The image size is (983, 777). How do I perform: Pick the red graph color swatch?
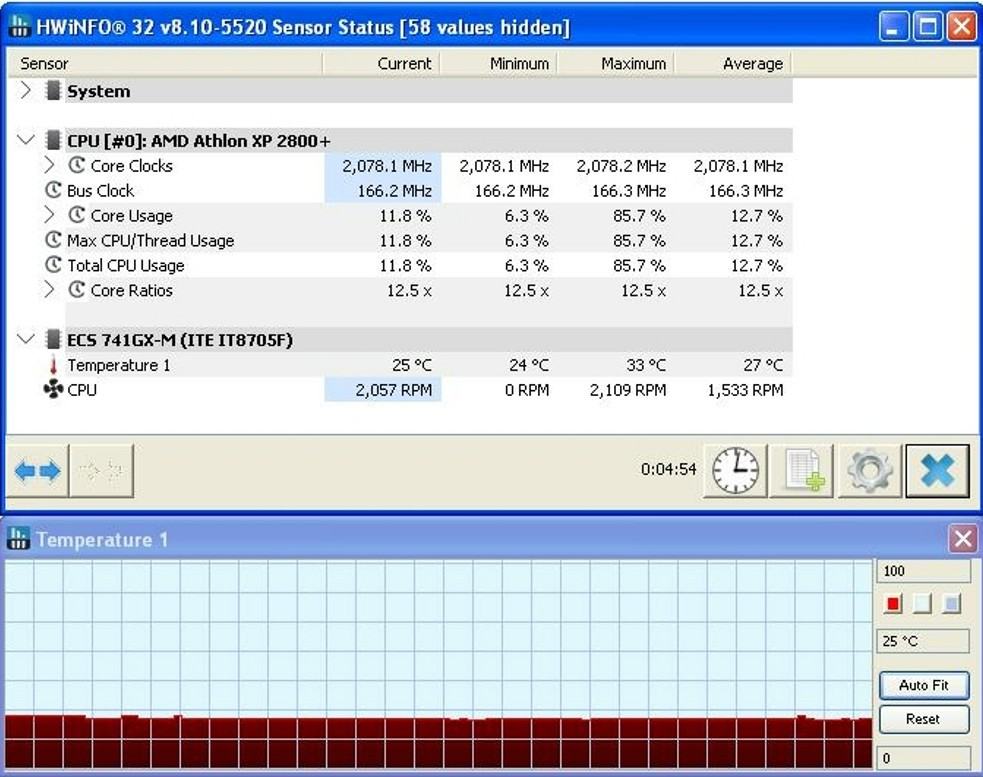tap(893, 604)
